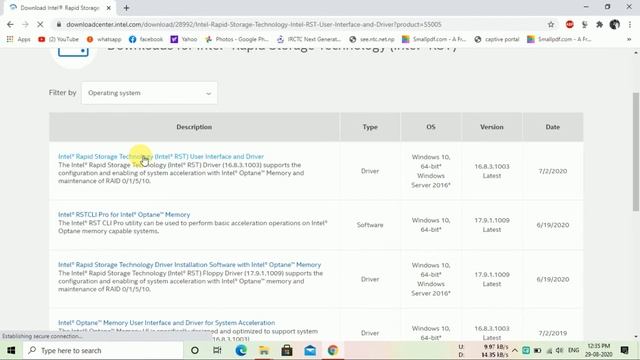
Task: Click the Description column header
Action: click(x=194, y=127)
